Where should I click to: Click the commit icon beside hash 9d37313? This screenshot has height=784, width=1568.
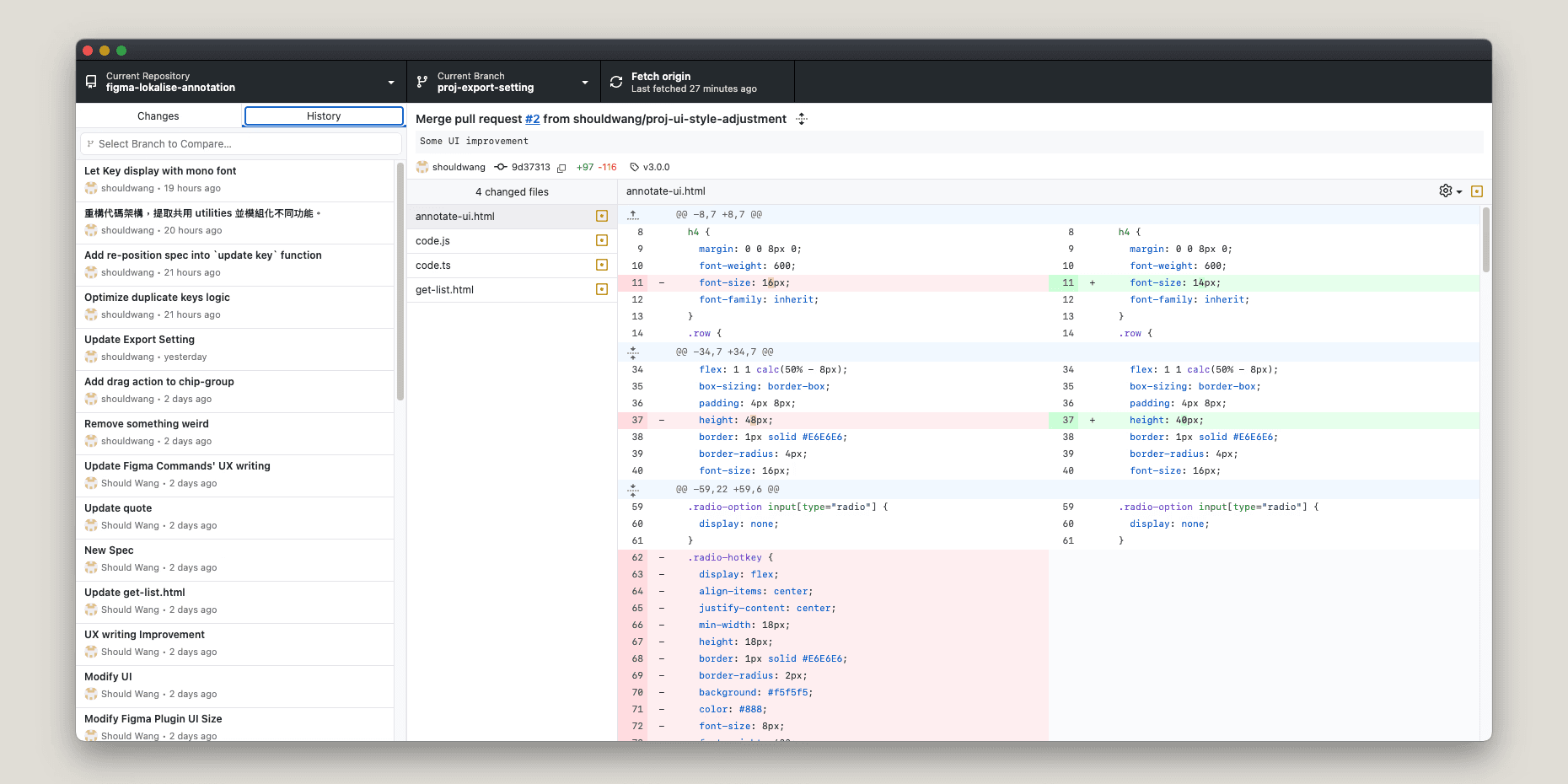(501, 167)
